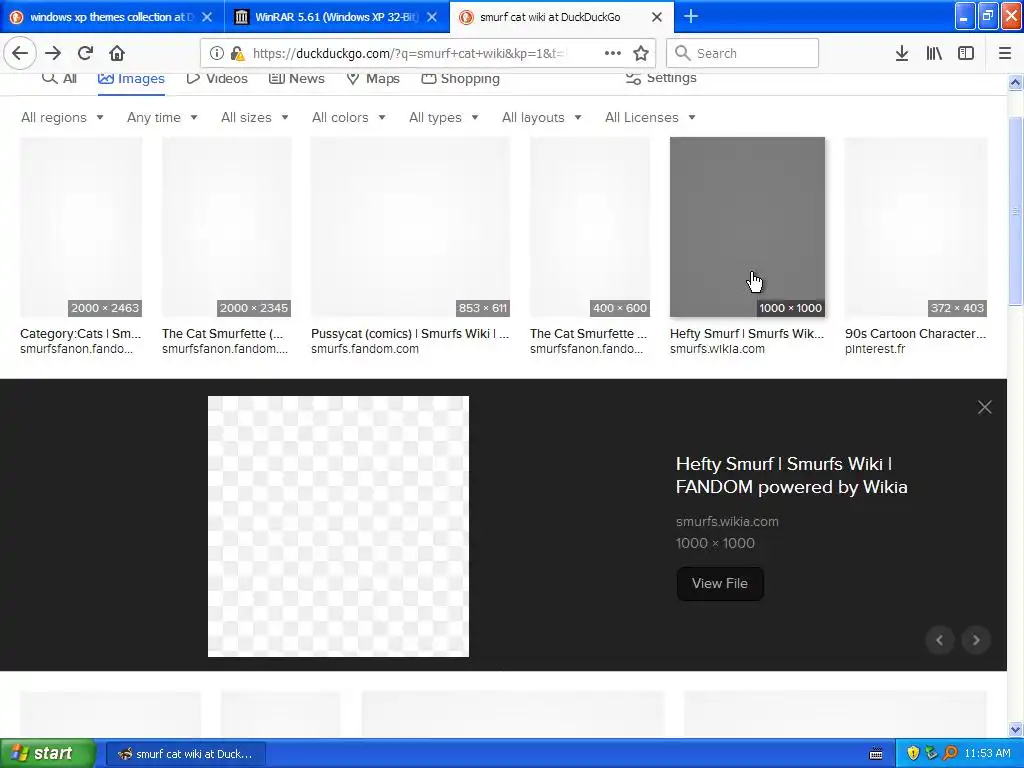Open Hefty Smurf Smurfs Wiki FANDOM title link
This screenshot has width=1024, height=768.
click(x=792, y=475)
